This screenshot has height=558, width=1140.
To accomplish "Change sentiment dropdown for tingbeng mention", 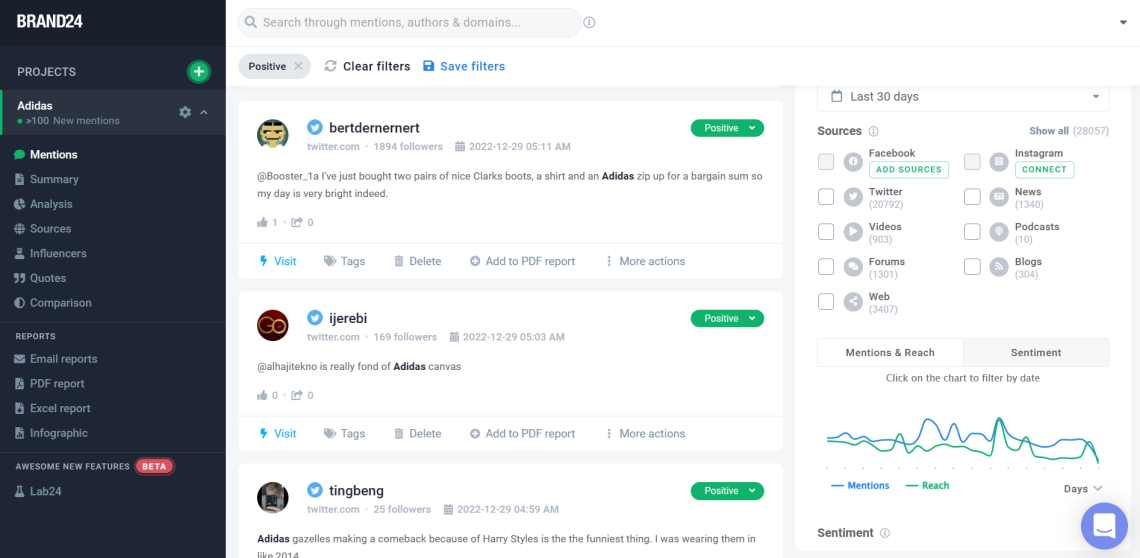I will pyautogui.click(x=727, y=491).
